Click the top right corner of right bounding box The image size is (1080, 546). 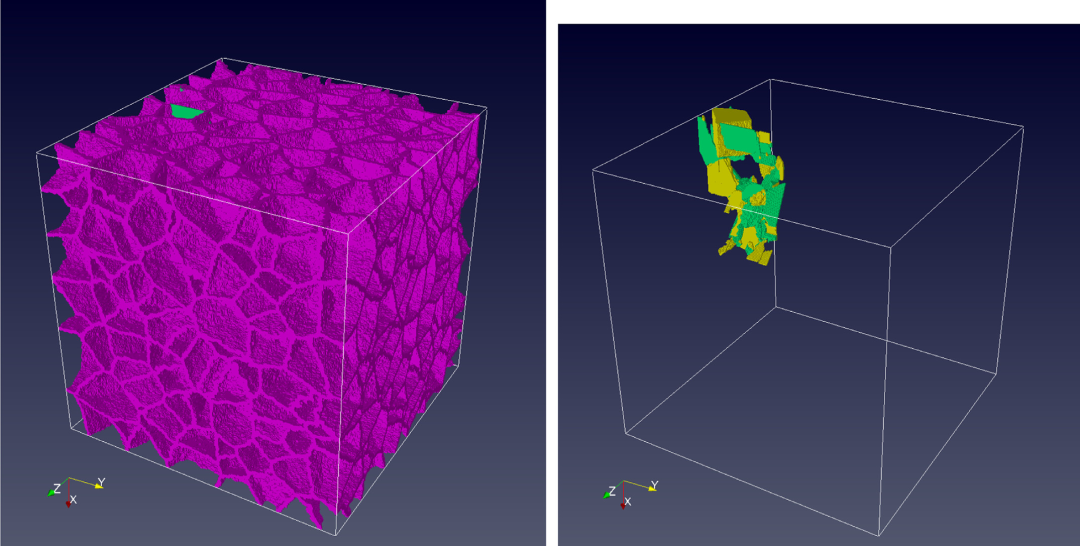1023,127
